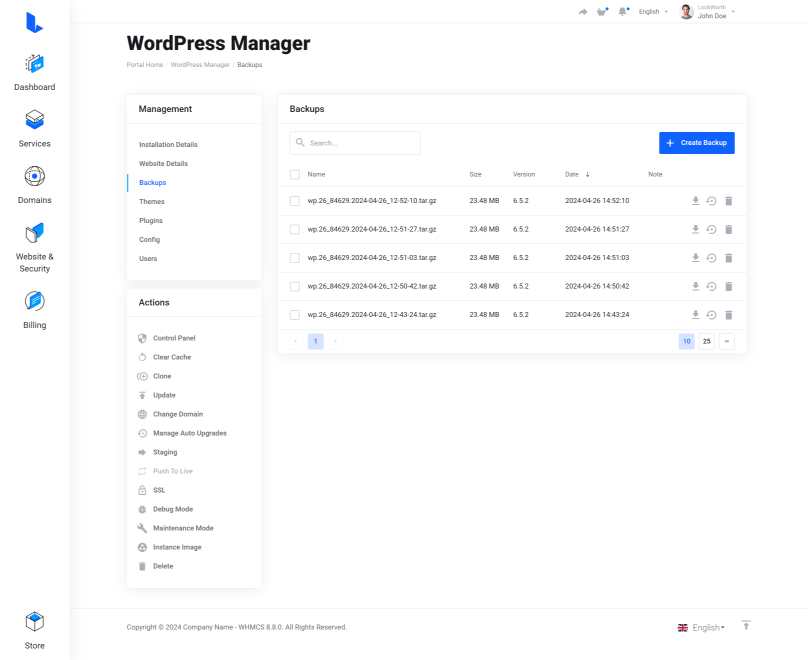Viewport: 808px width, 660px height.
Task: Download the 12-52-10 backup file
Action: click(x=695, y=201)
